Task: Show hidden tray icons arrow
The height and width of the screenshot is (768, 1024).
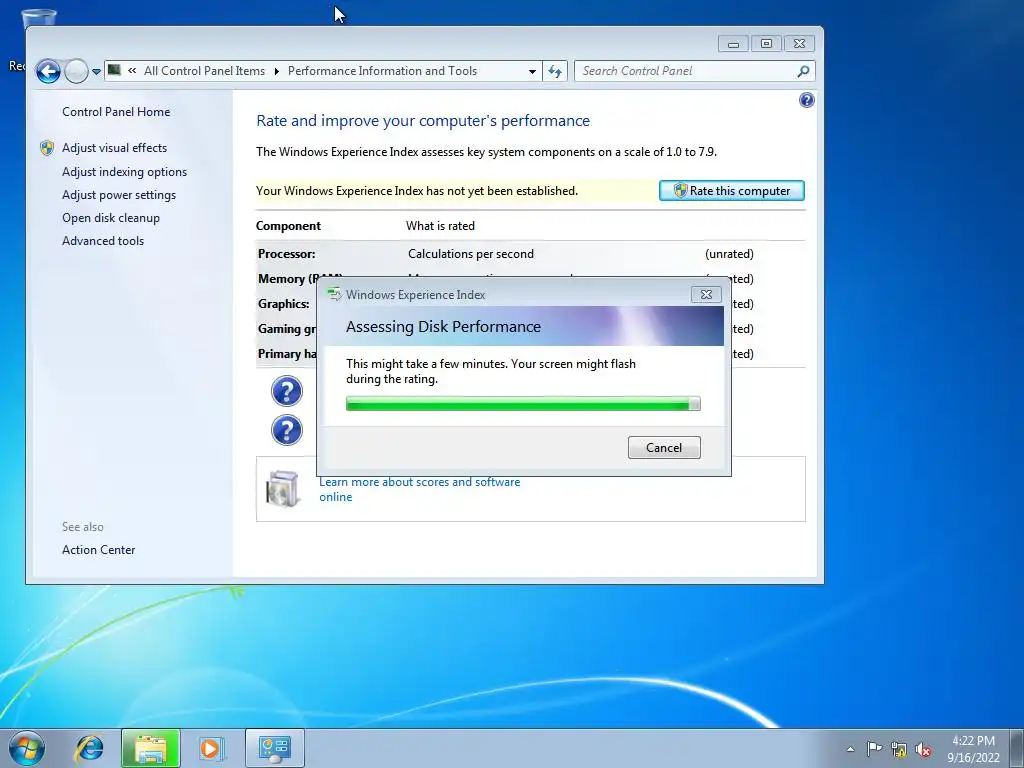Action: [850, 749]
